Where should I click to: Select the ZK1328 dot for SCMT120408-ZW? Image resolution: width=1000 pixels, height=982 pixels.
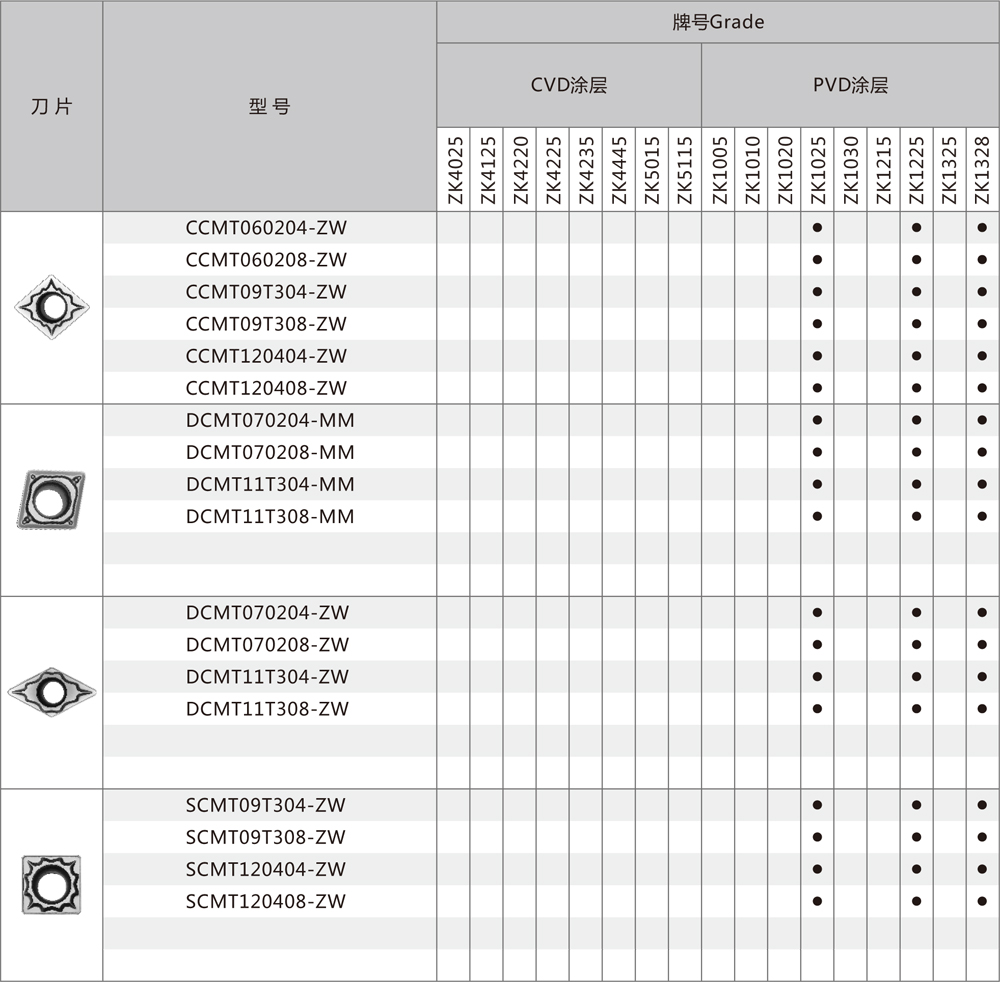pos(982,901)
